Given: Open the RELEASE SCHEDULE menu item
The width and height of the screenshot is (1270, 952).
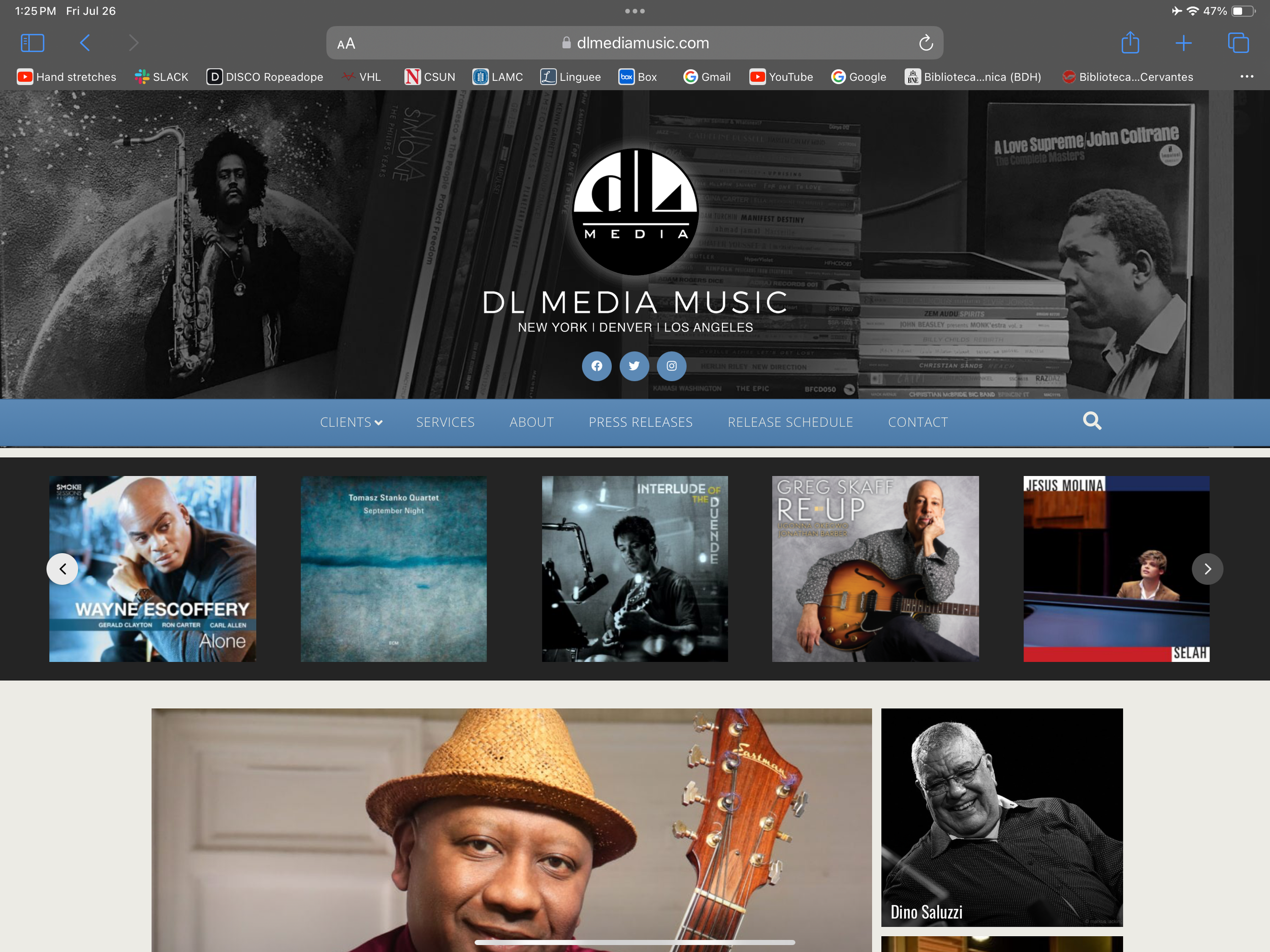Looking at the screenshot, I should pos(790,422).
